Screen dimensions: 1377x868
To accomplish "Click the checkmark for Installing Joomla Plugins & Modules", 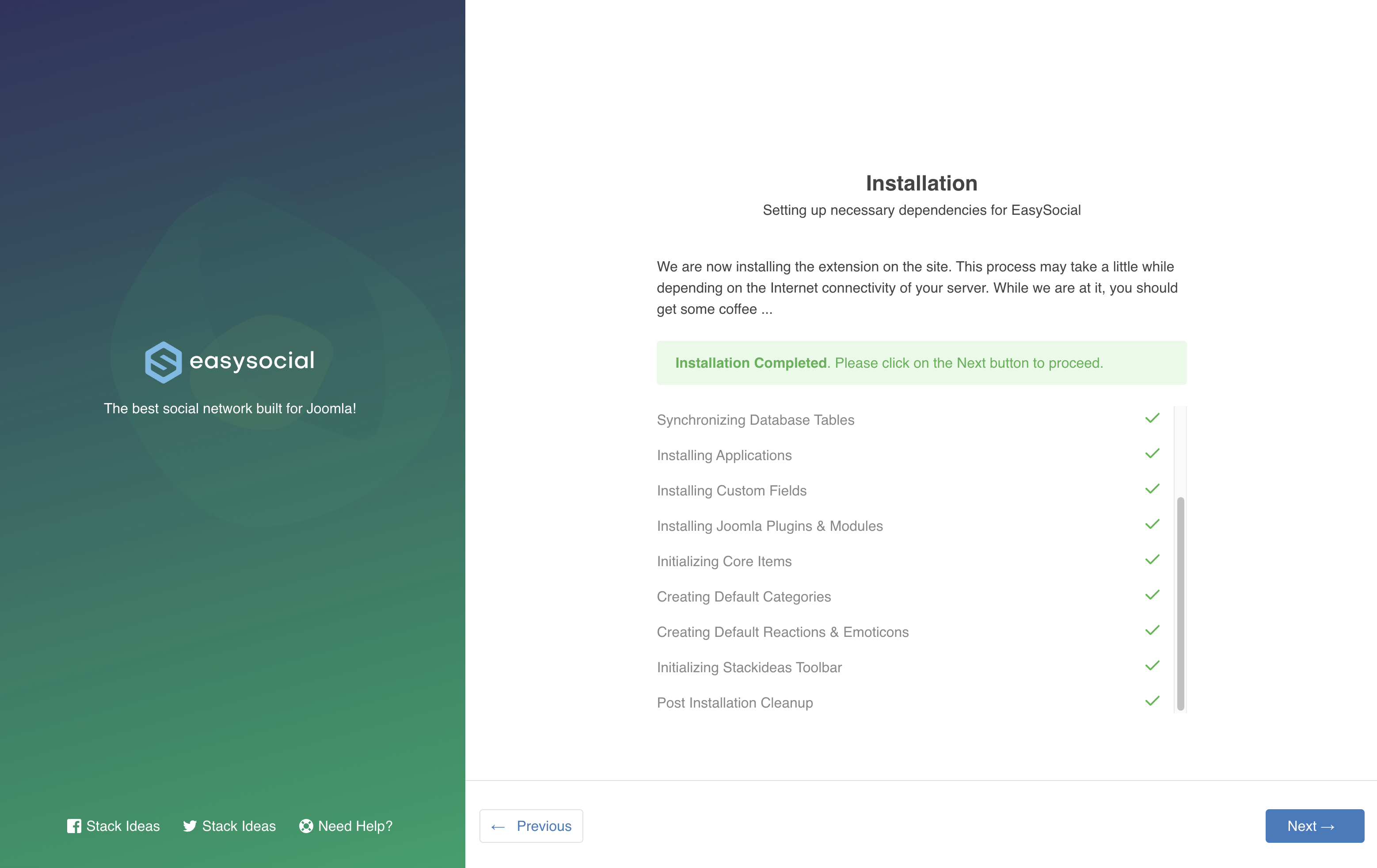I will [x=1152, y=525].
